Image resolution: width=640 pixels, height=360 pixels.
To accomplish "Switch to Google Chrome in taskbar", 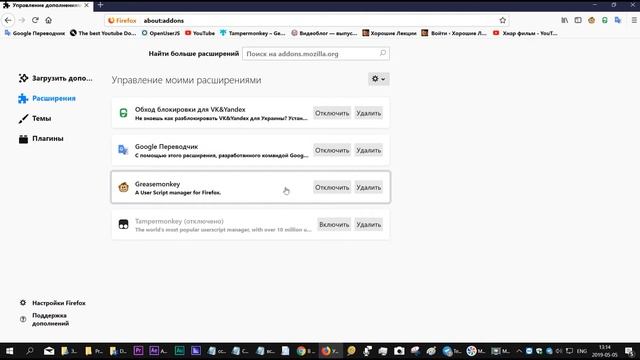I will click(x=306, y=351).
